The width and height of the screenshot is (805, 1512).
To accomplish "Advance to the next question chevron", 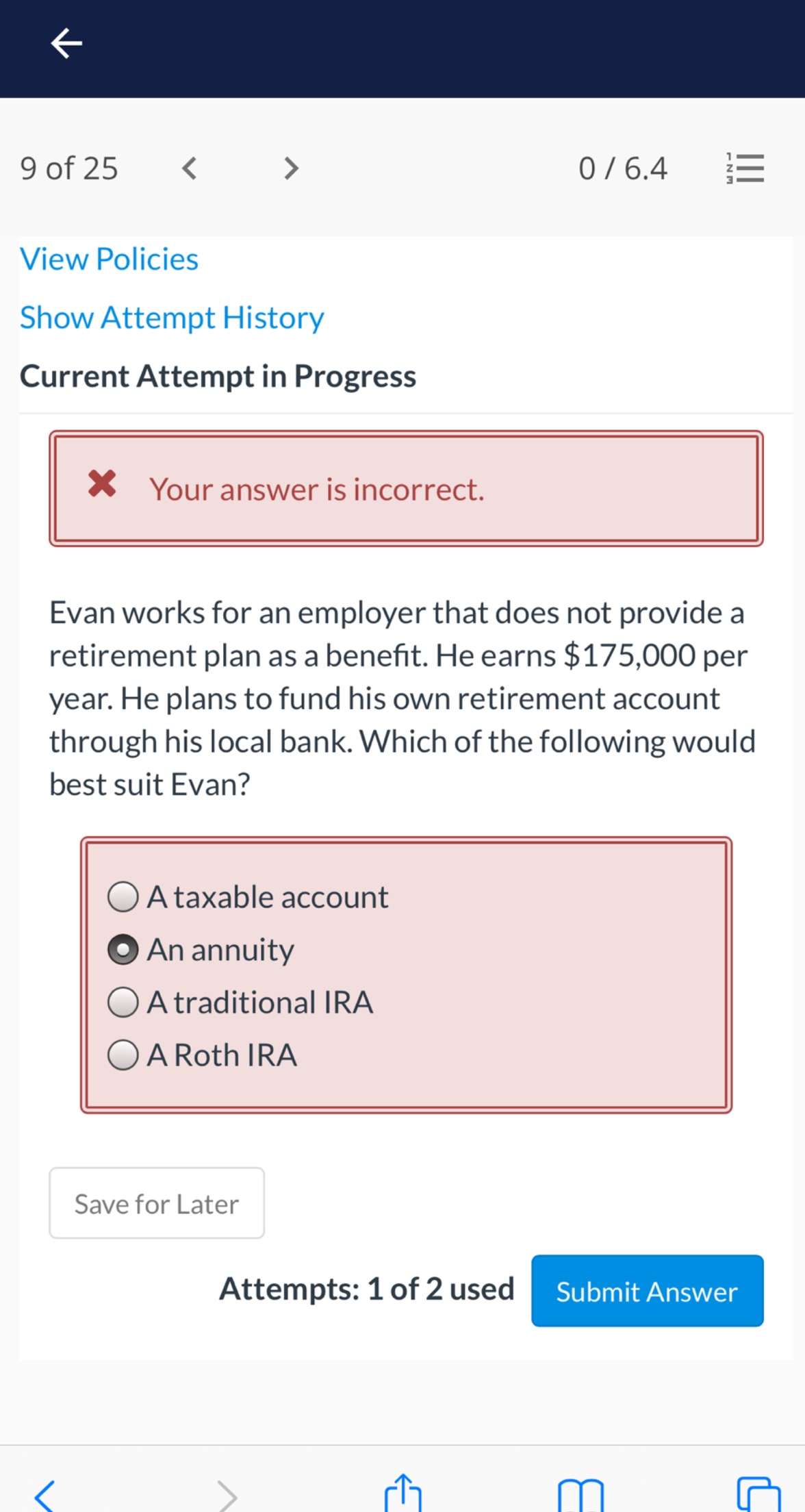I will point(290,167).
